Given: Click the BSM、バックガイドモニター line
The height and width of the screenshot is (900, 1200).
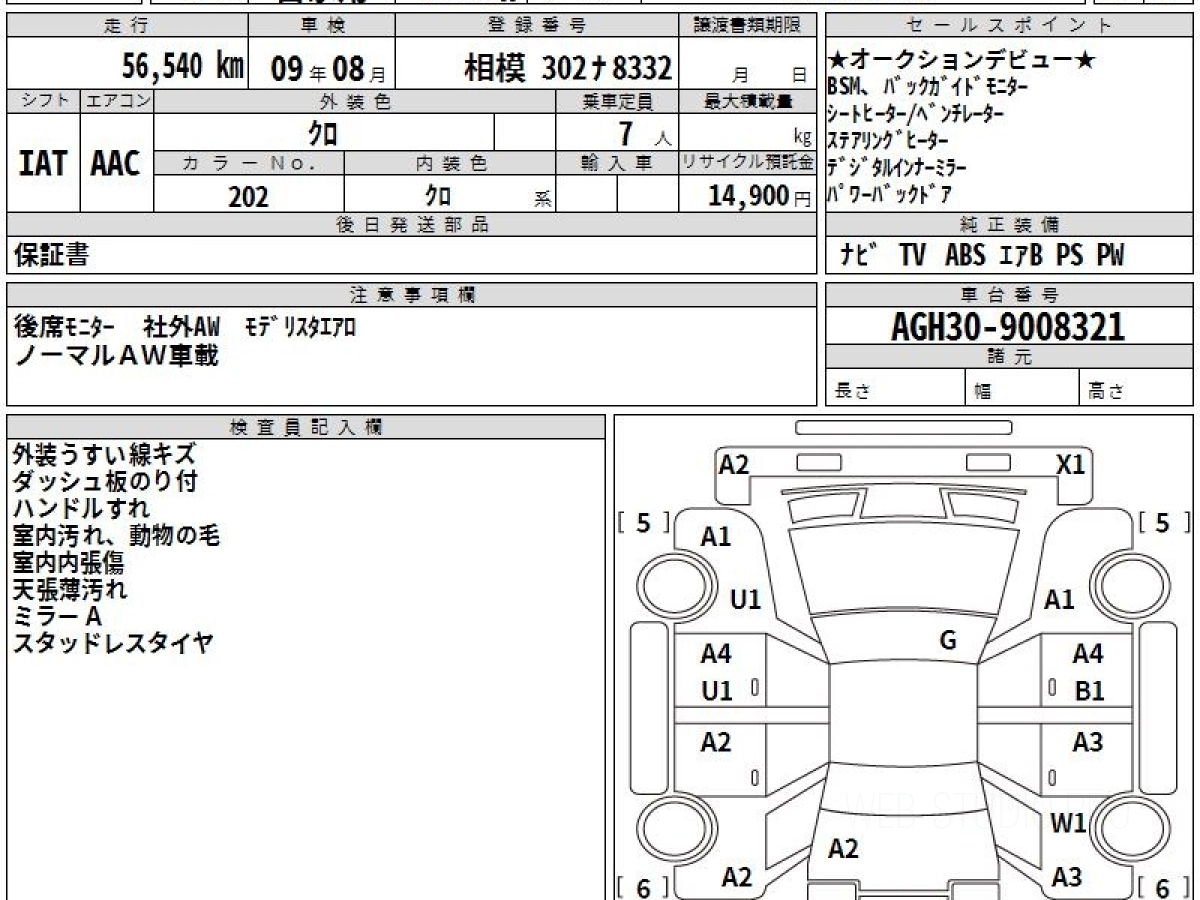Looking at the screenshot, I should (928, 87).
